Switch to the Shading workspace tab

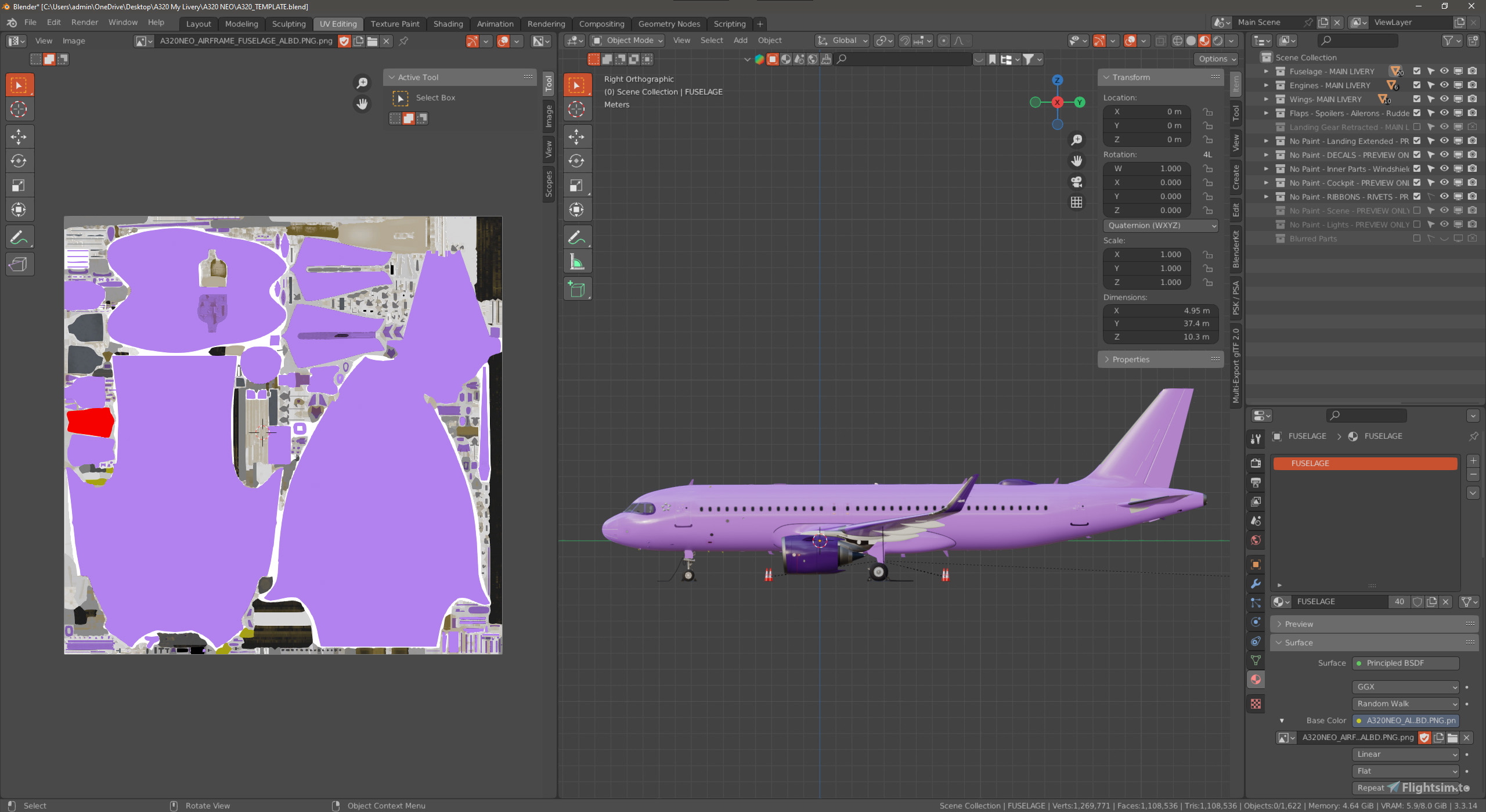pos(448,24)
